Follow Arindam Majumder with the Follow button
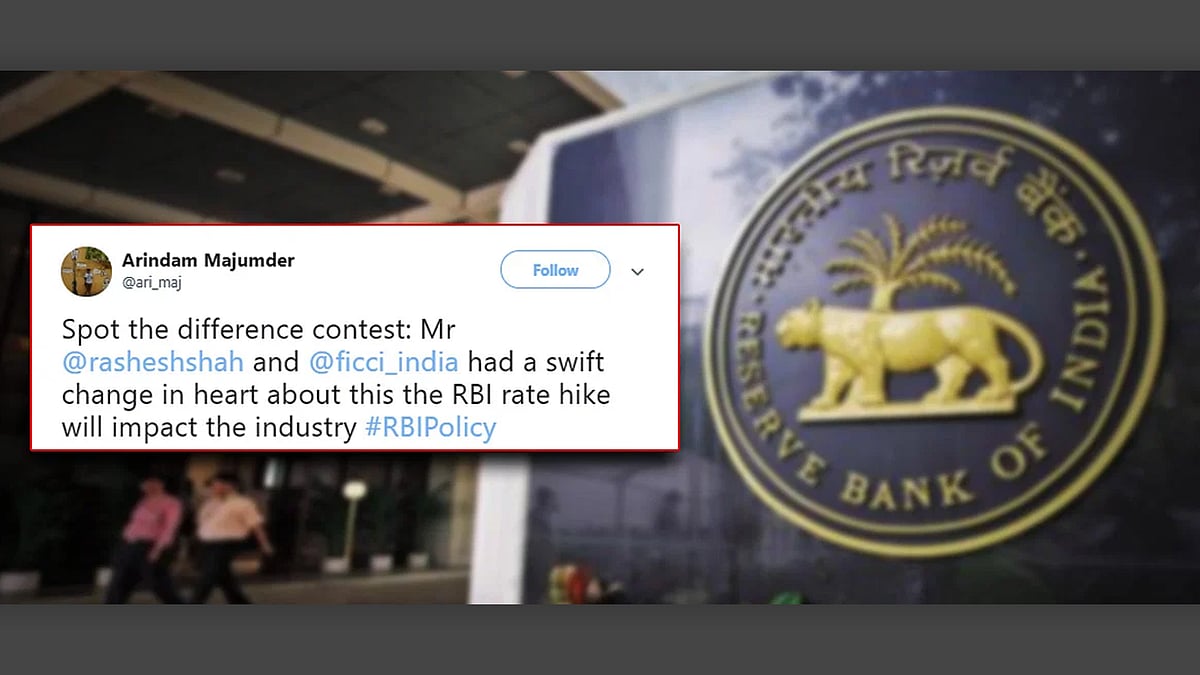Viewport: 1200px width, 675px height. click(x=555, y=270)
